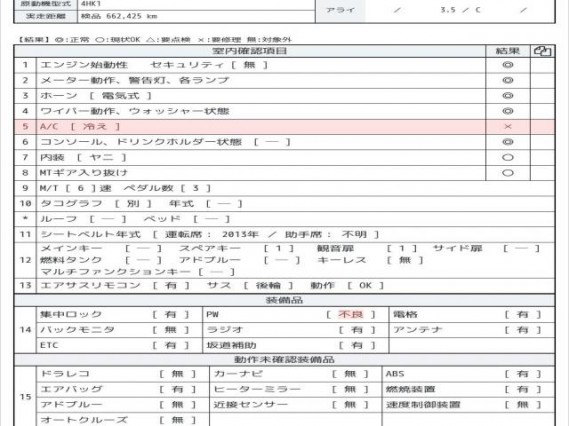Click the double-circle result for engine start

508,65
